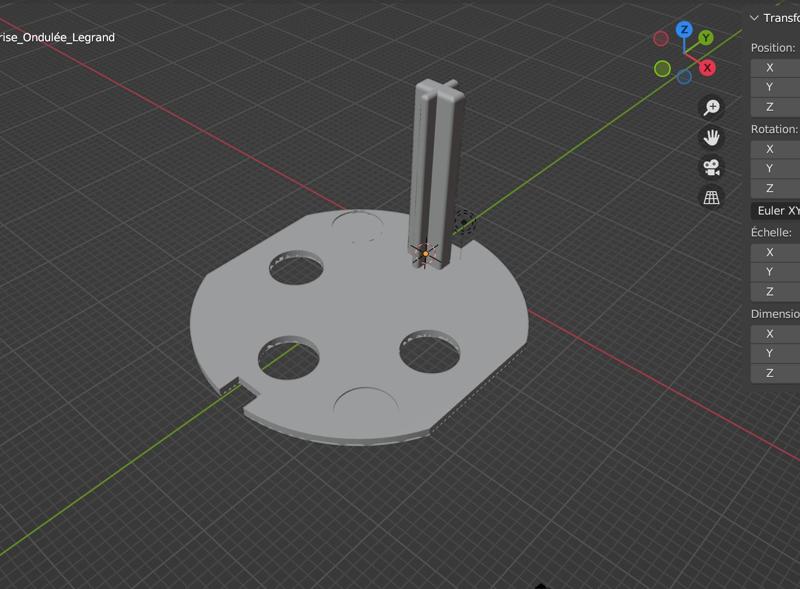
Task: Open the Euler XYZ rotation mode dropdown
Action: click(776, 210)
